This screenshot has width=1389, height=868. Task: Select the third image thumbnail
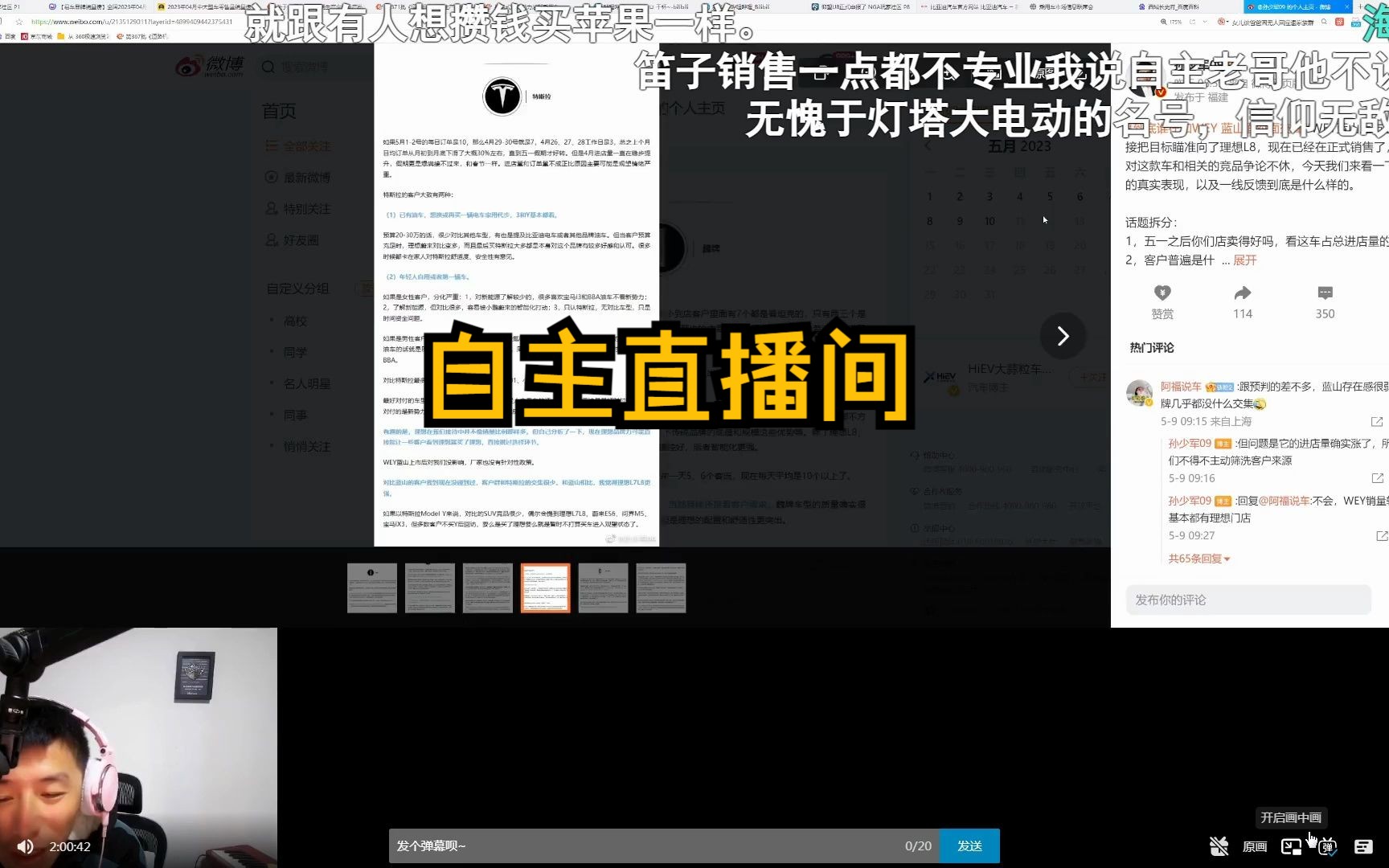tap(488, 588)
